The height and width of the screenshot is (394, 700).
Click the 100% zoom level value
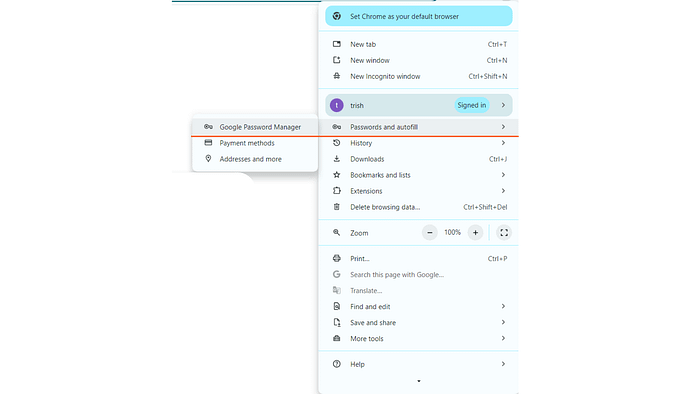pyautogui.click(x=452, y=232)
